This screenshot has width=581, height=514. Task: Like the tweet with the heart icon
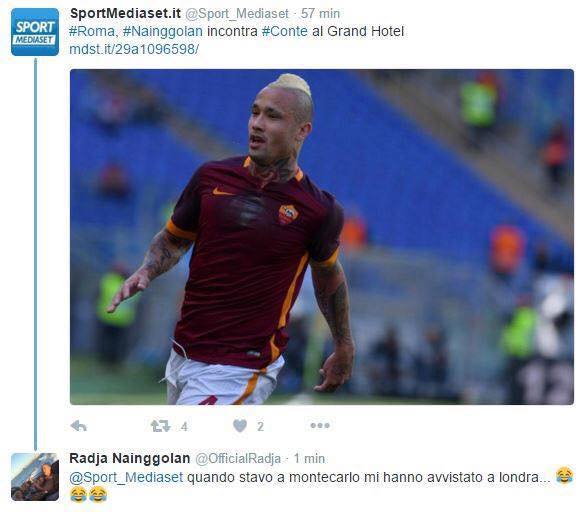pos(240,426)
